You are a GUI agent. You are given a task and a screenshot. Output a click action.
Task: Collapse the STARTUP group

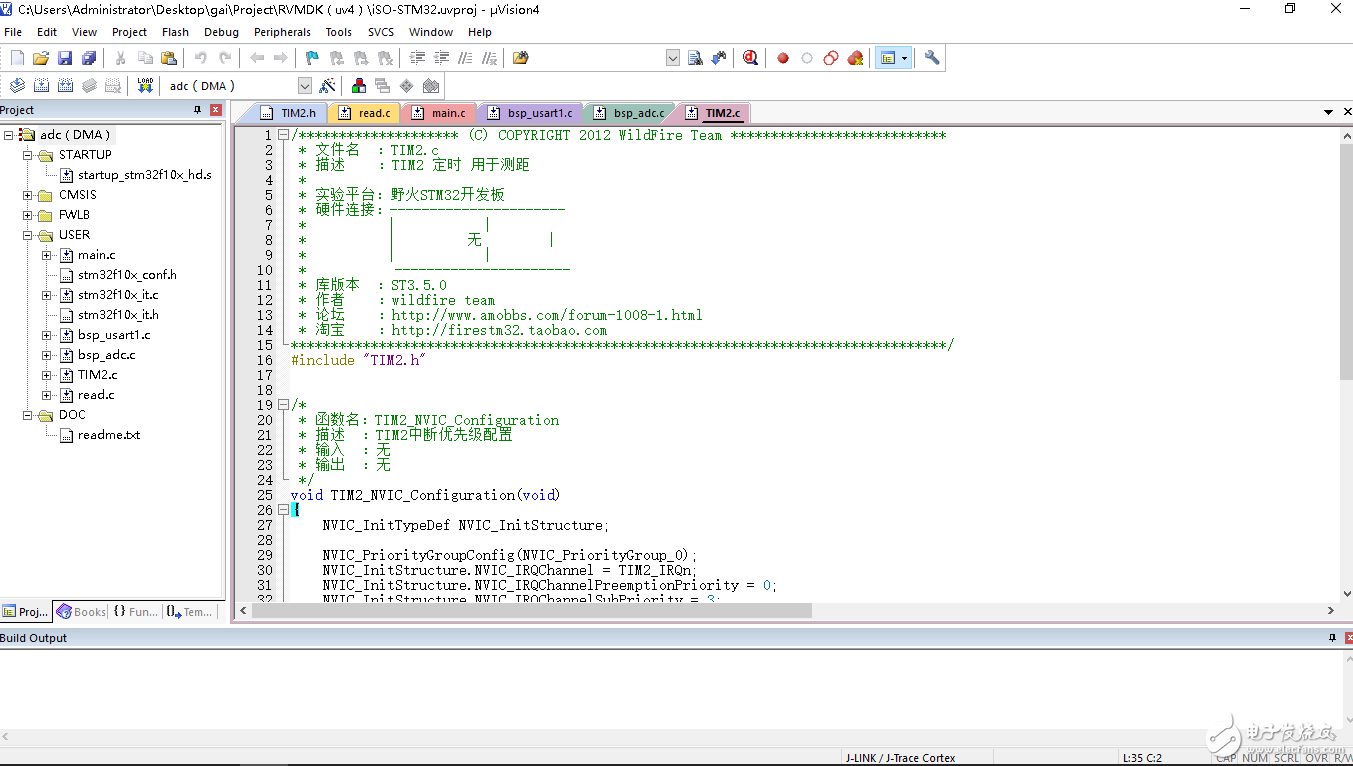[x=28, y=155]
